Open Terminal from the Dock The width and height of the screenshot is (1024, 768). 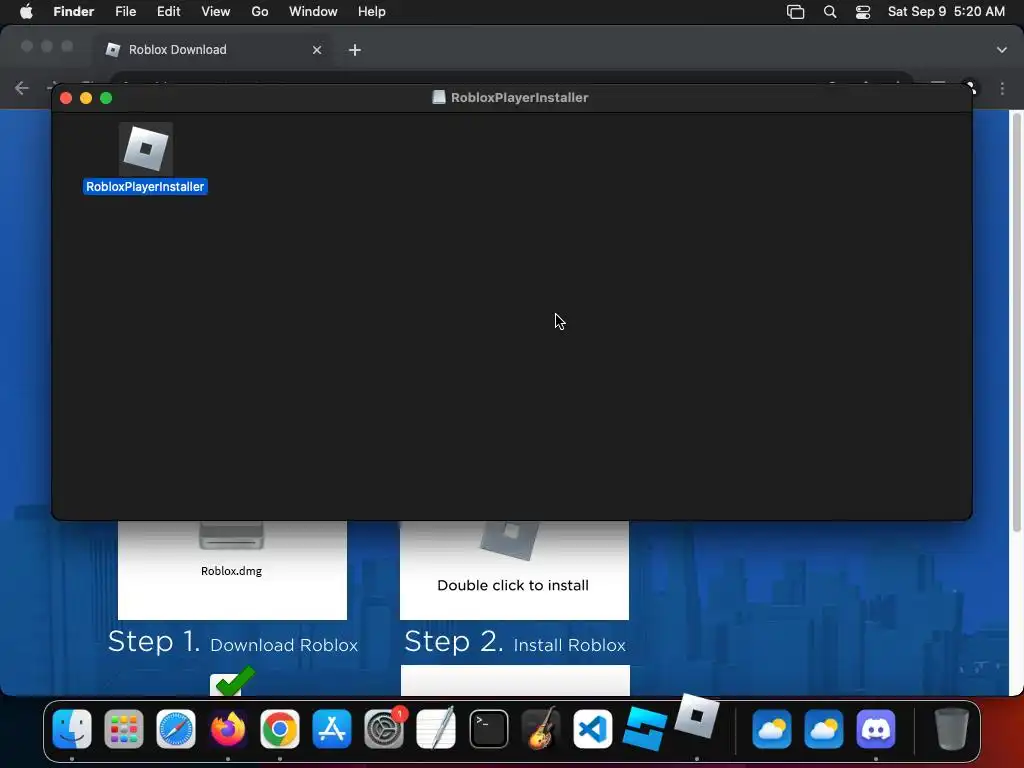(x=488, y=729)
